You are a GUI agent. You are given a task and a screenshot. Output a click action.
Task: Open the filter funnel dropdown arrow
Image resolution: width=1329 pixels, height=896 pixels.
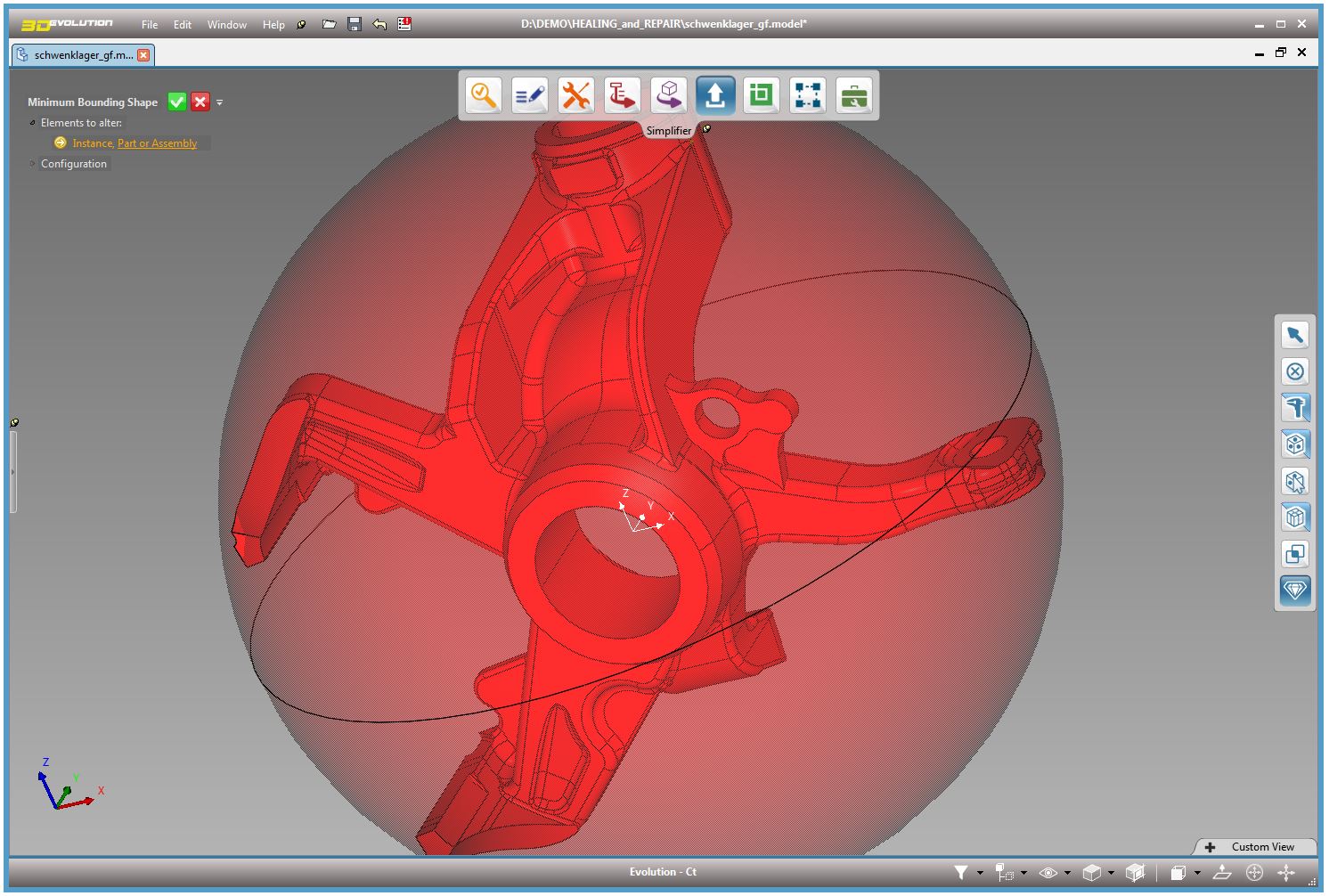click(980, 873)
